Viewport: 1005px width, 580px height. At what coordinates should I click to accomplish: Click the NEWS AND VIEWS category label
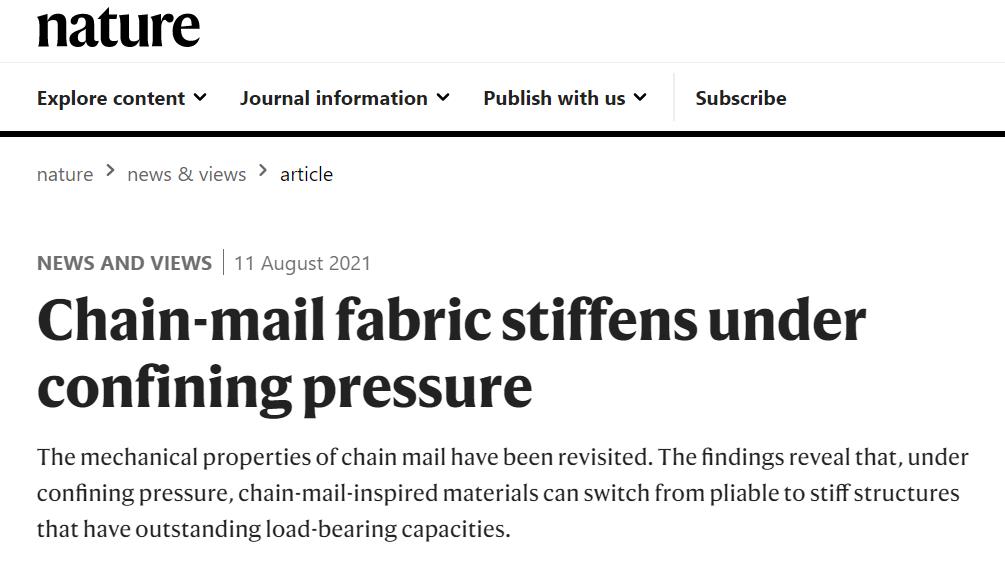click(x=124, y=263)
